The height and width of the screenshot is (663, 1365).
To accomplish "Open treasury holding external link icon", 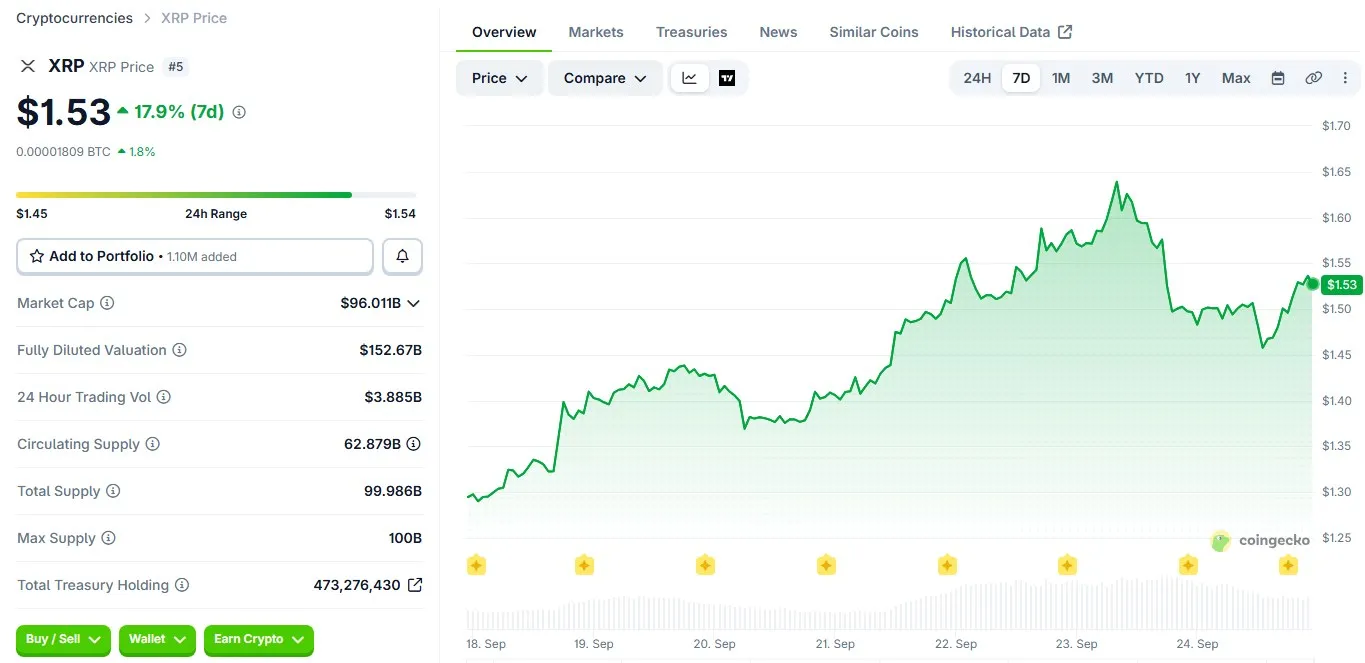I will coord(415,585).
